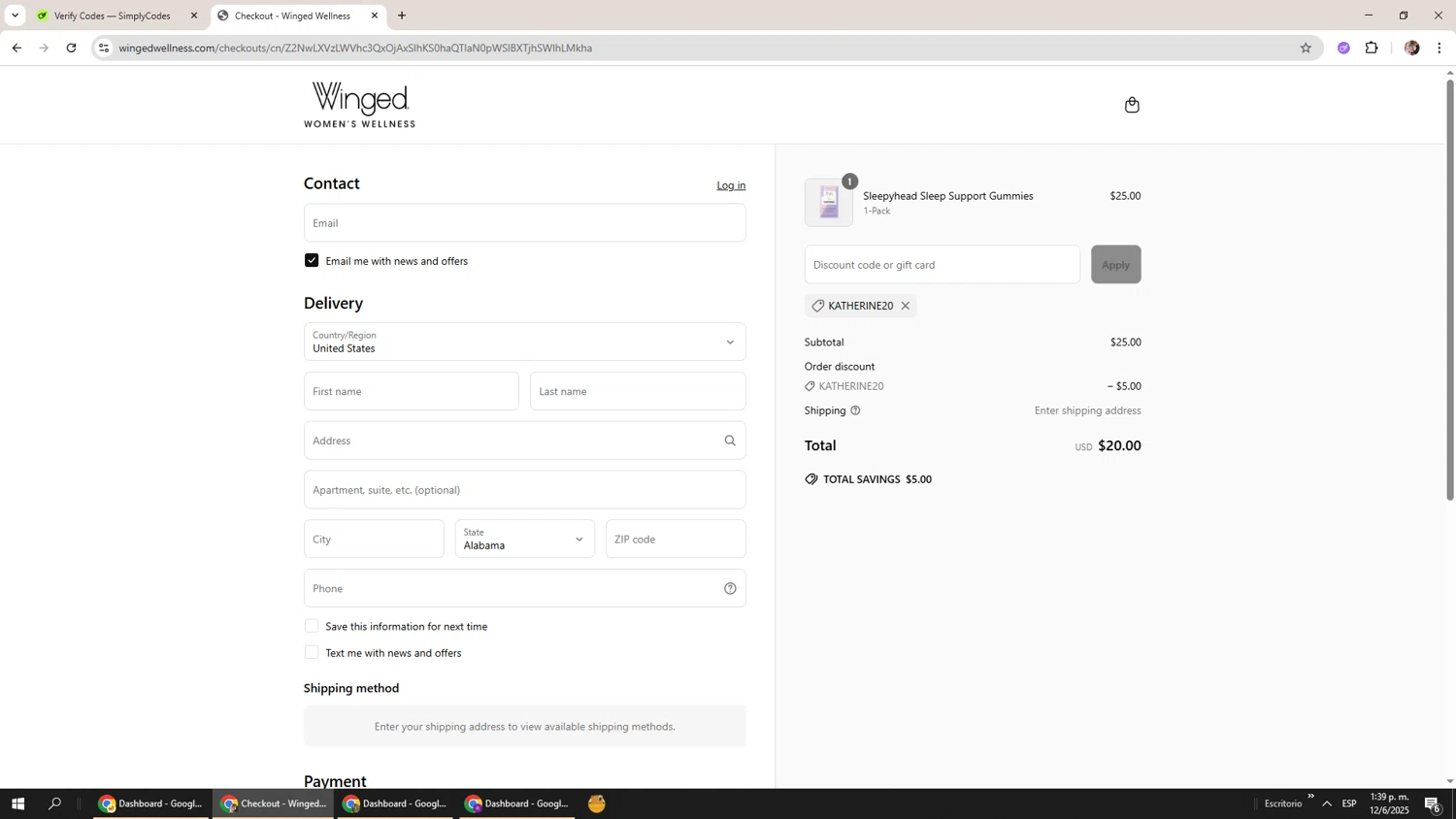Screen dimensions: 1456x819
Task: Open a new browser tab
Action: 402,16
